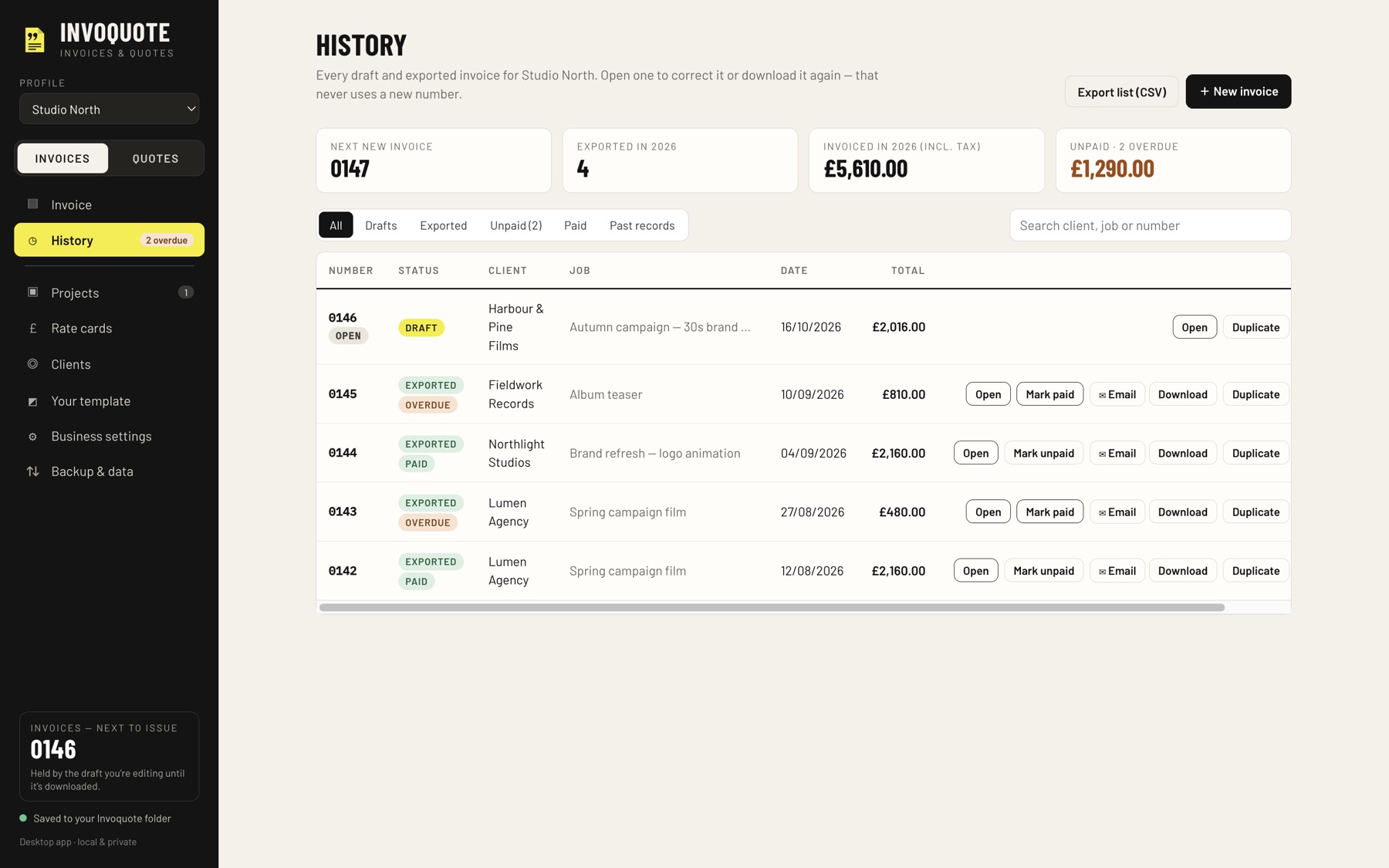The width and height of the screenshot is (1389, 868).
Task: Email invoice 0145
Action: coord(1117,394)
